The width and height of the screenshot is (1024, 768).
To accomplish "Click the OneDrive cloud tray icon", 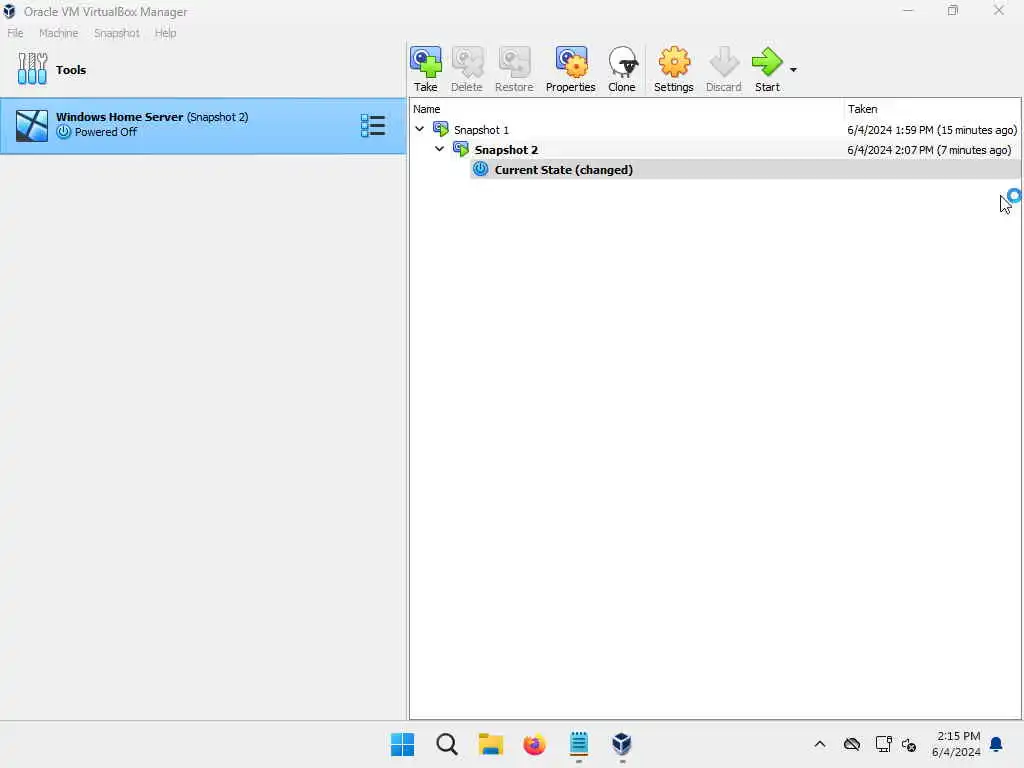I will (x=852, y=744).
